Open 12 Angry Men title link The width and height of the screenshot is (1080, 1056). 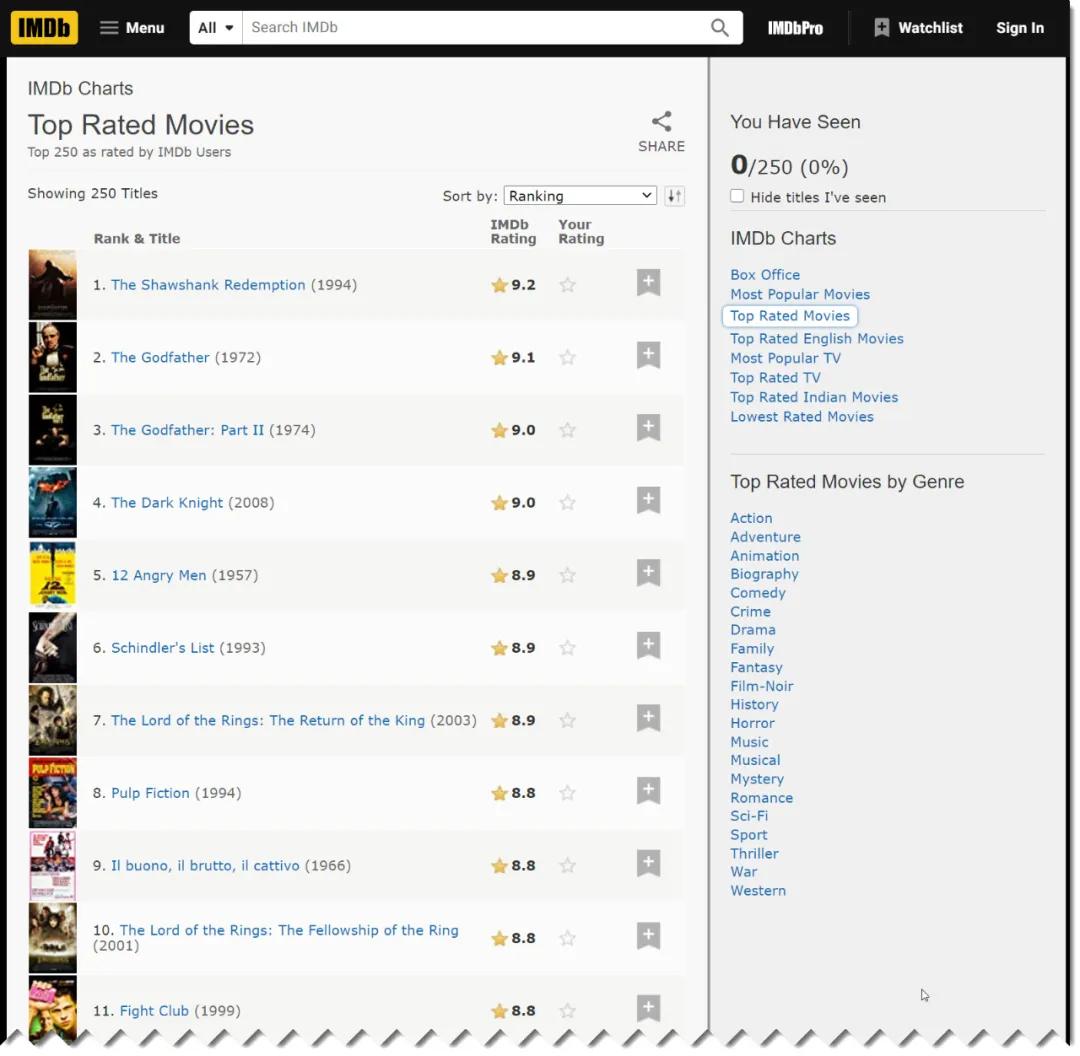158,575
